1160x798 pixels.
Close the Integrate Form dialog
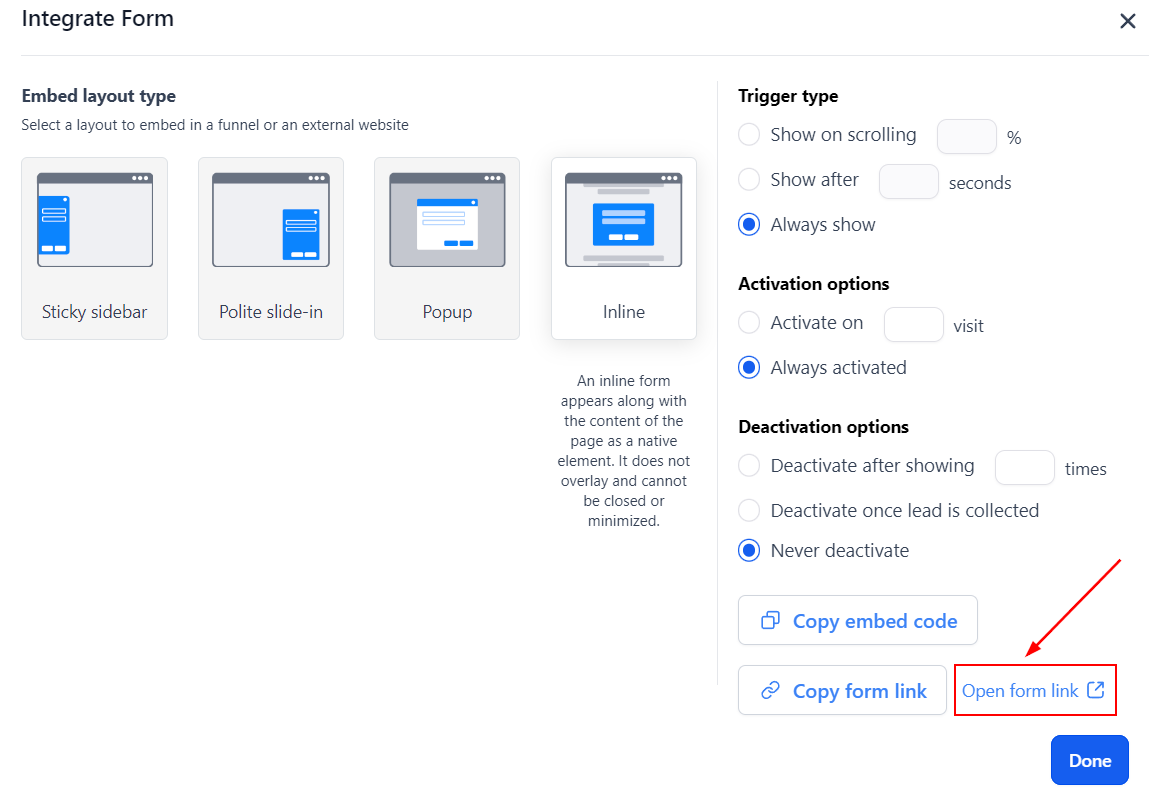click(x=1128, y=21)
